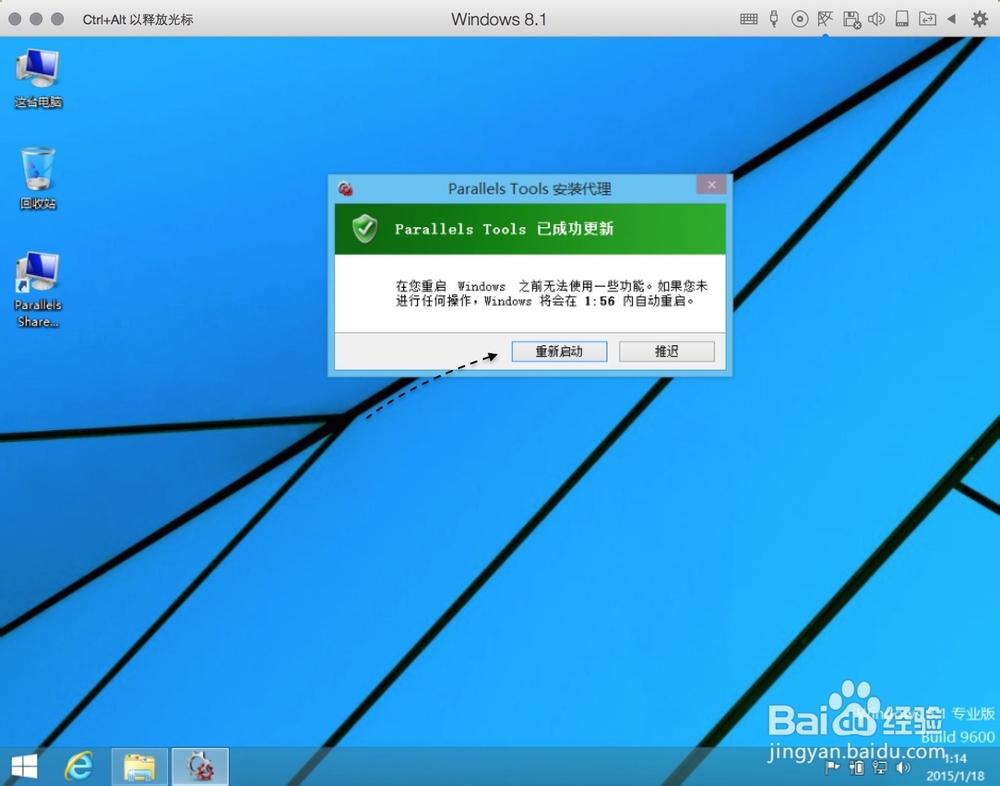Open the USB devices icon in Parallels toolbar
Viewport: 1000px width, 786px height.
click(774, 19)
